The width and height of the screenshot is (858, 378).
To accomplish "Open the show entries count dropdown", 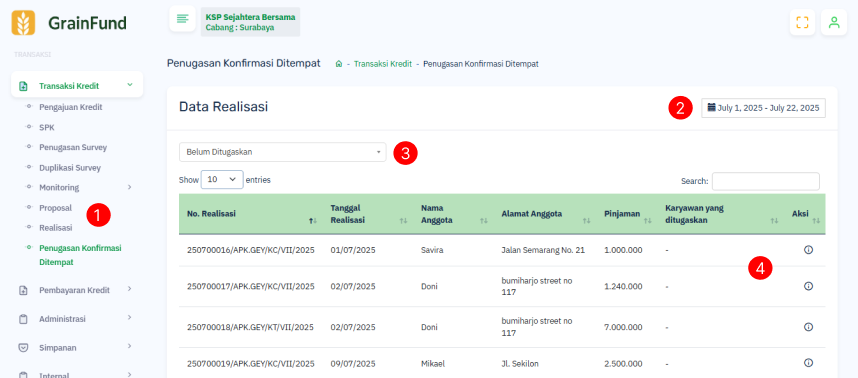I will click(222, 179).
